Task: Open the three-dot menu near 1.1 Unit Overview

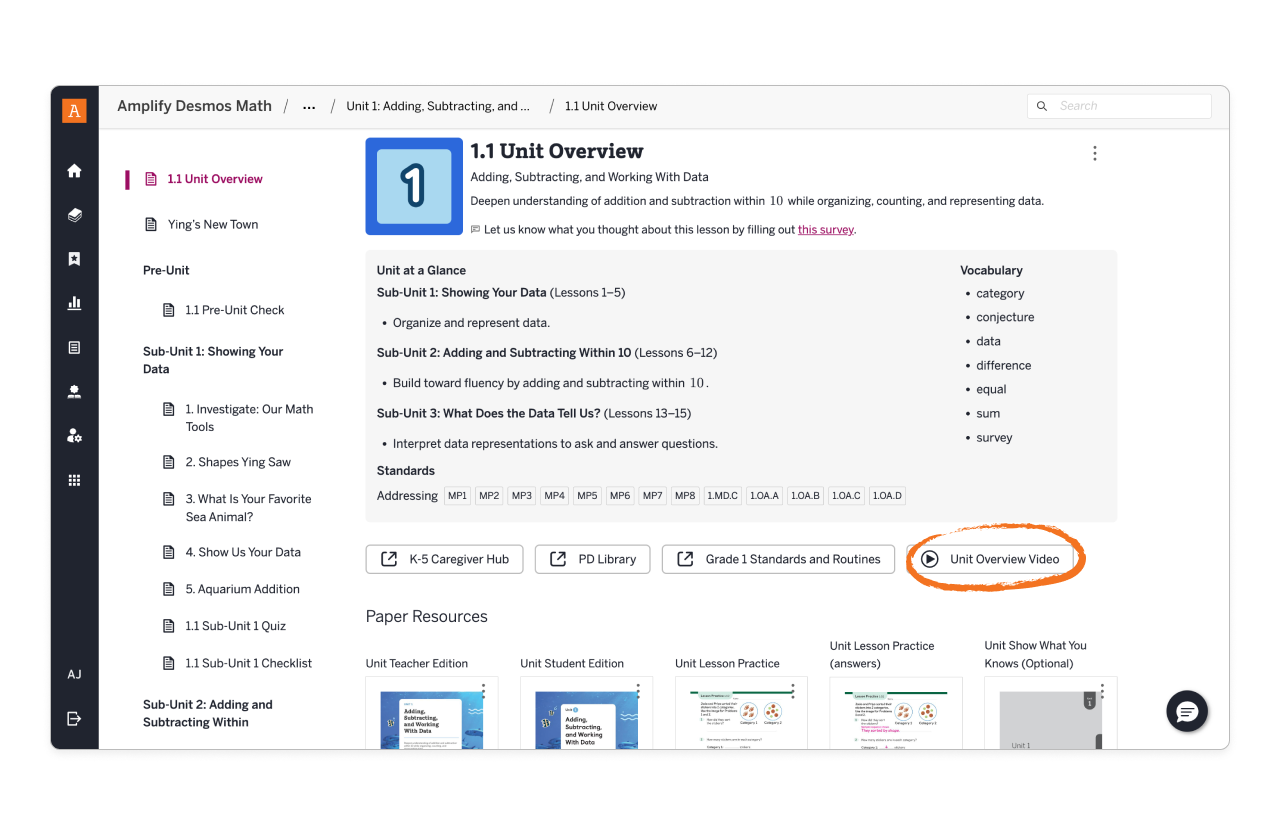Action: (x=1095, y=153)
